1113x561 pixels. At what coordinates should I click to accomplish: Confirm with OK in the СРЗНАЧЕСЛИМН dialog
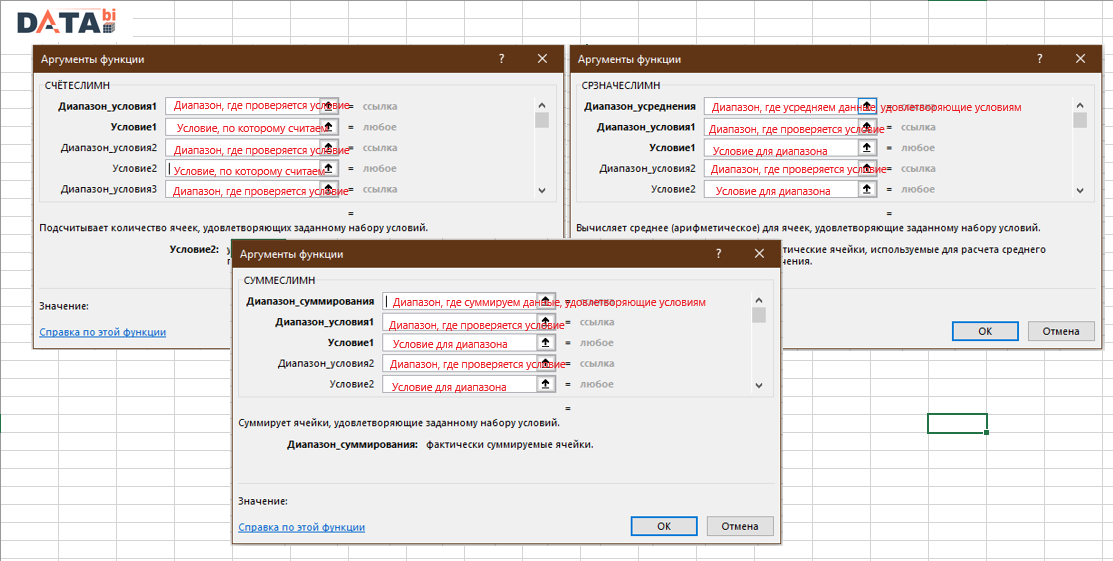click(985, 331)
